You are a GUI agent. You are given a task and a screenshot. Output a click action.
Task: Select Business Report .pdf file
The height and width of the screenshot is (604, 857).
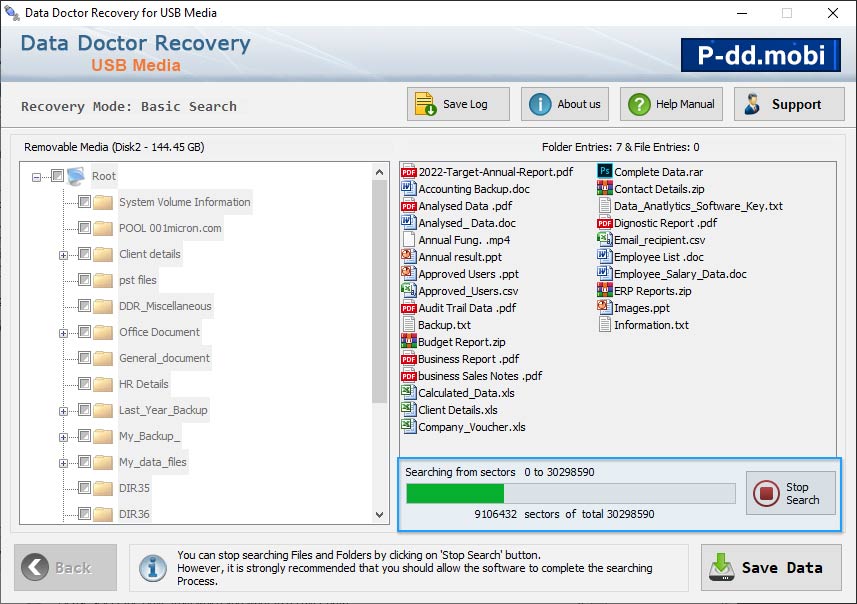pyautogui.click(x=468, y=359)
